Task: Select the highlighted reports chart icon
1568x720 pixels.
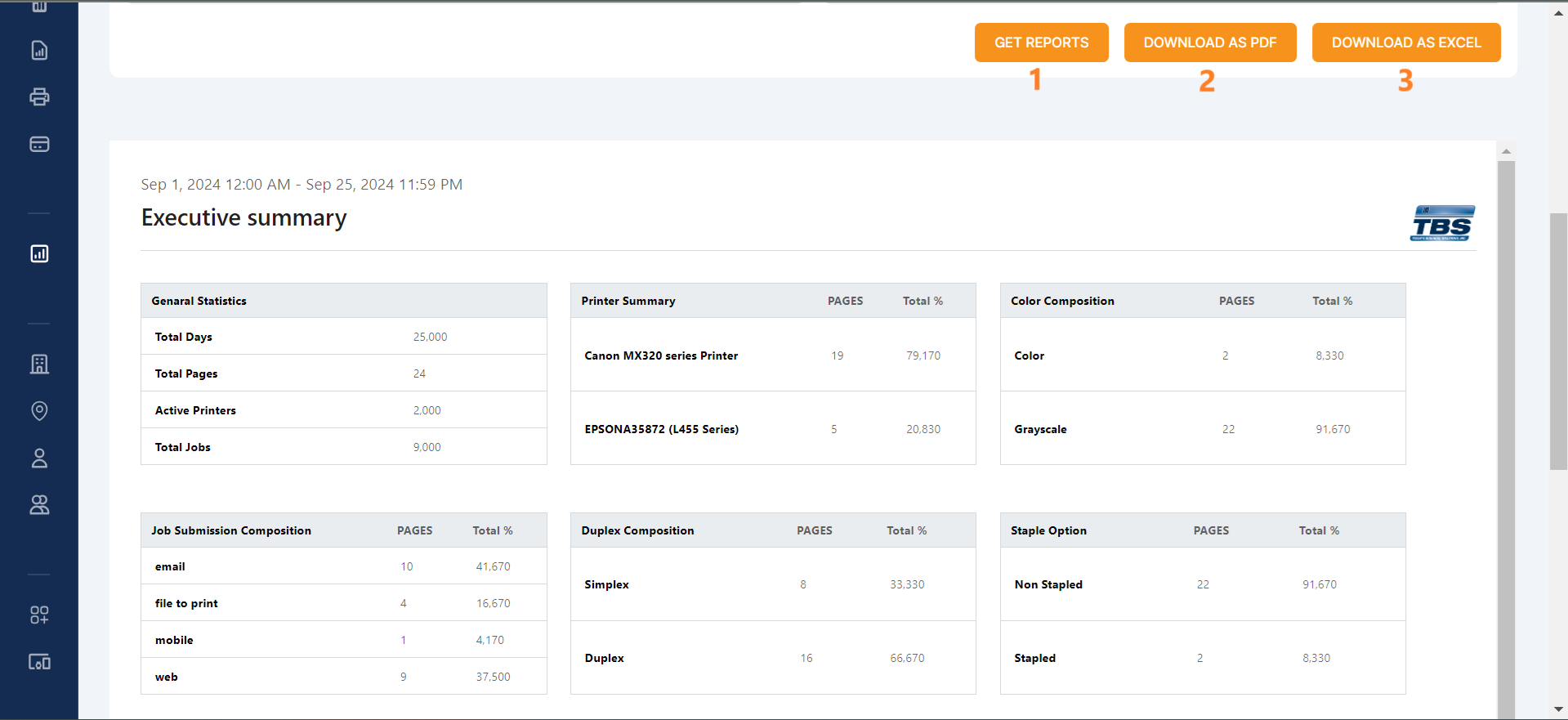Action: (39, 254)
